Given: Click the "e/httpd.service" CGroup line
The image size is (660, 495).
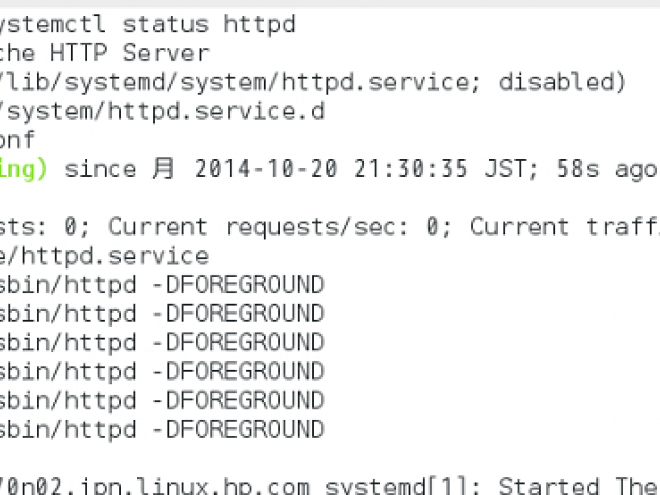Looking at the screenshot, I should tap(104, 256).
